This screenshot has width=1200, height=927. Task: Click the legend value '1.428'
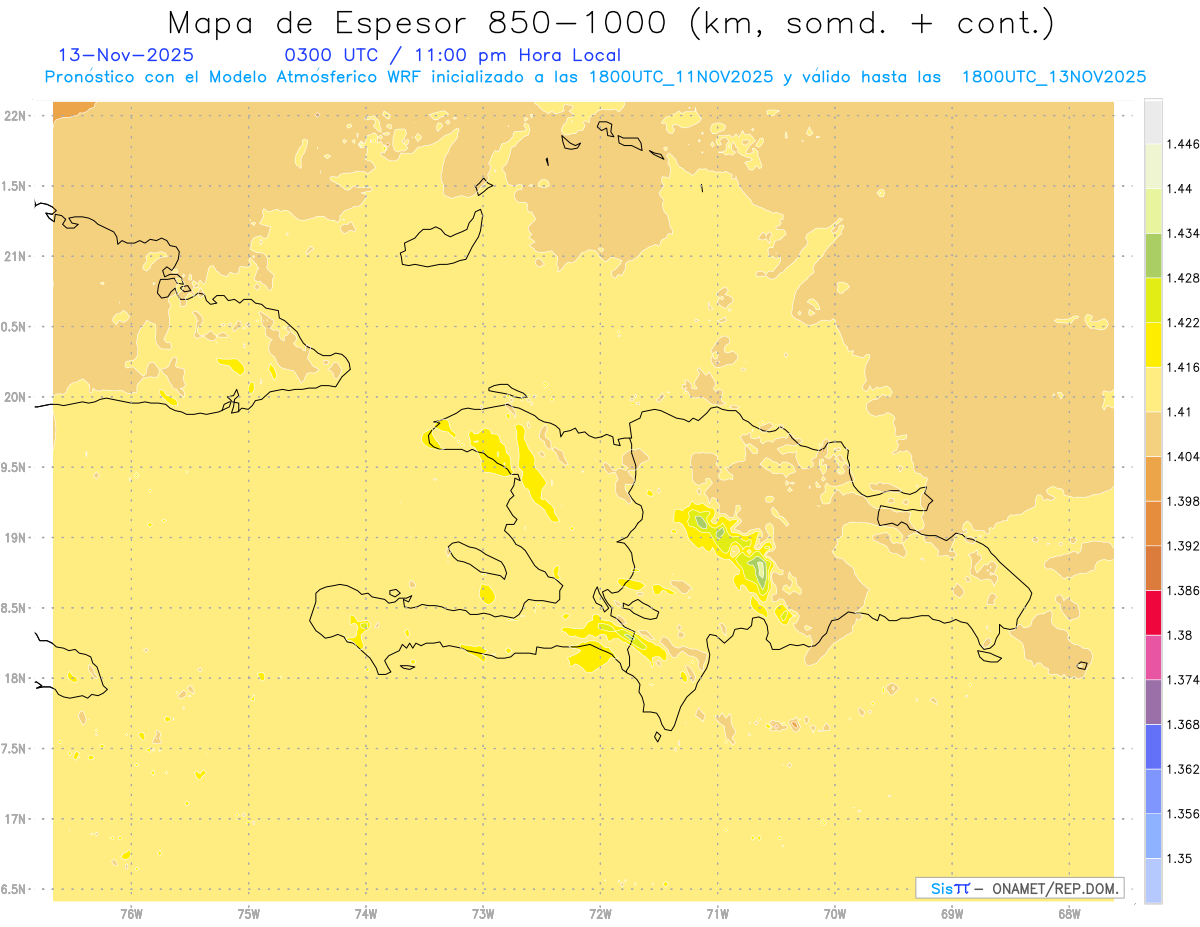click(x=1183, y=278)
